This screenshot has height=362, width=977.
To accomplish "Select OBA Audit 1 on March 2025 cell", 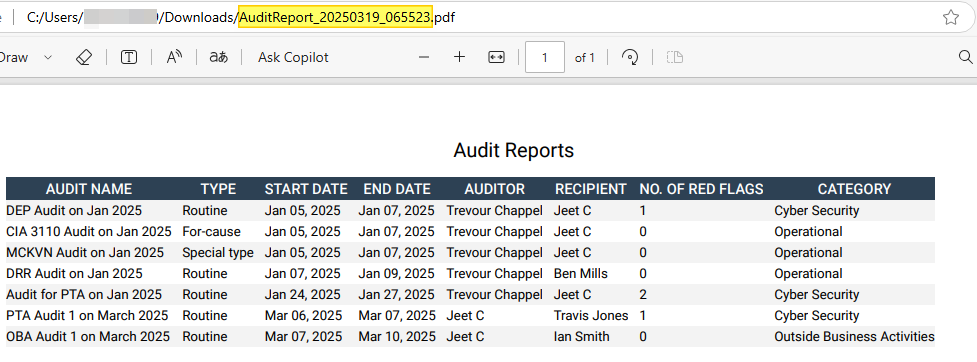I will point(88,337).
